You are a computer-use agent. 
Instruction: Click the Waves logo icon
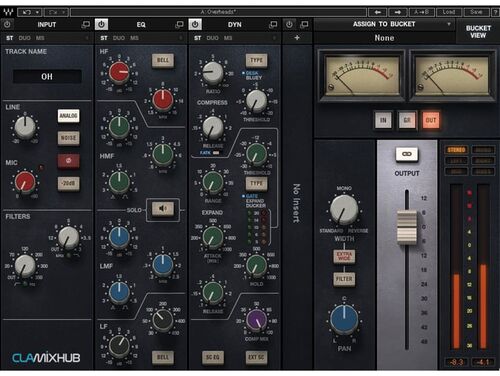(8, 13)
